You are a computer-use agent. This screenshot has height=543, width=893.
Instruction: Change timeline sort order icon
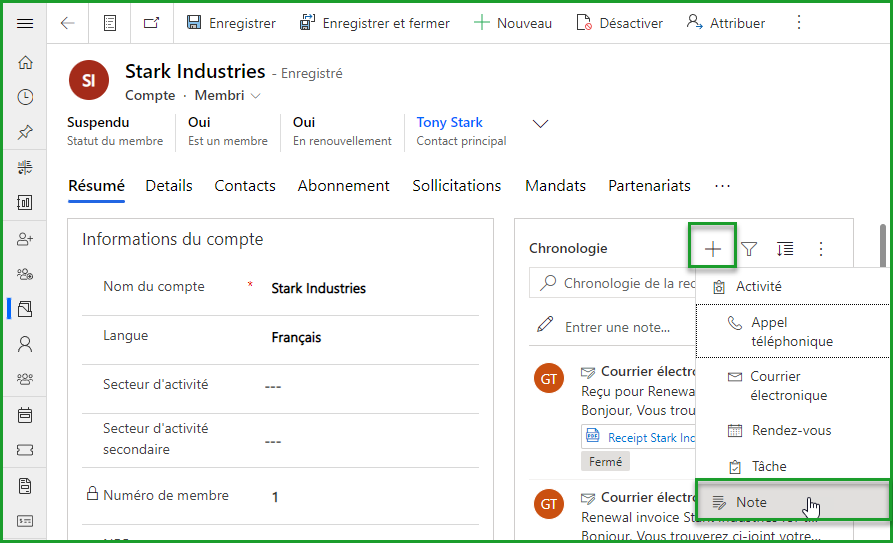[x=785, y=249]
